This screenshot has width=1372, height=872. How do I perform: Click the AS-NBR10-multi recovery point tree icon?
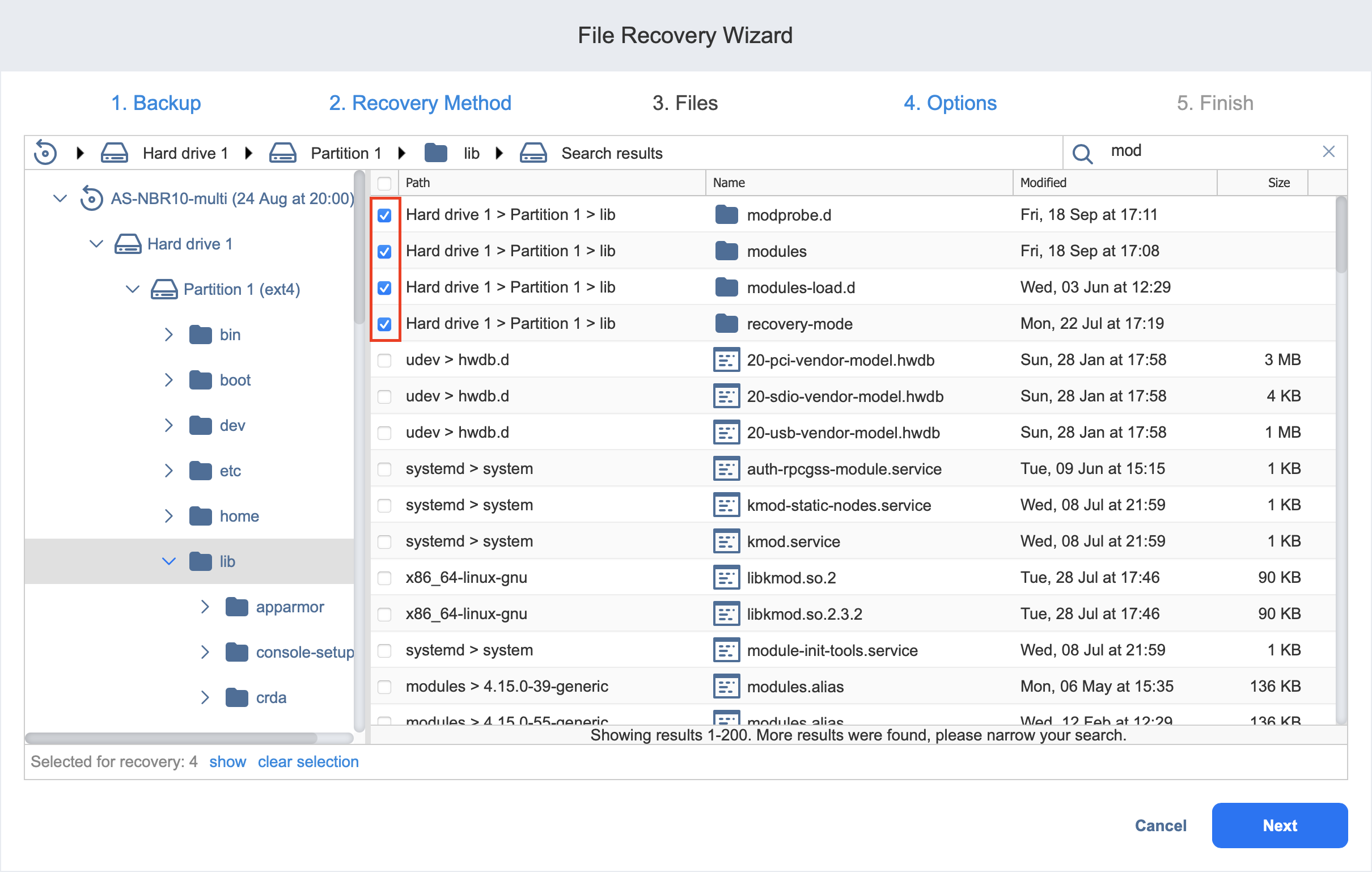(91, 198)
